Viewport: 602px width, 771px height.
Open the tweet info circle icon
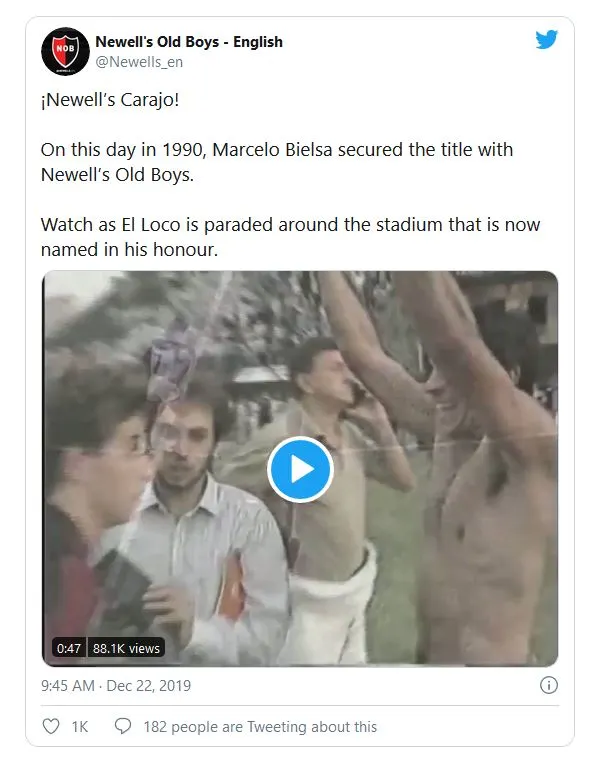coord(548,686)
